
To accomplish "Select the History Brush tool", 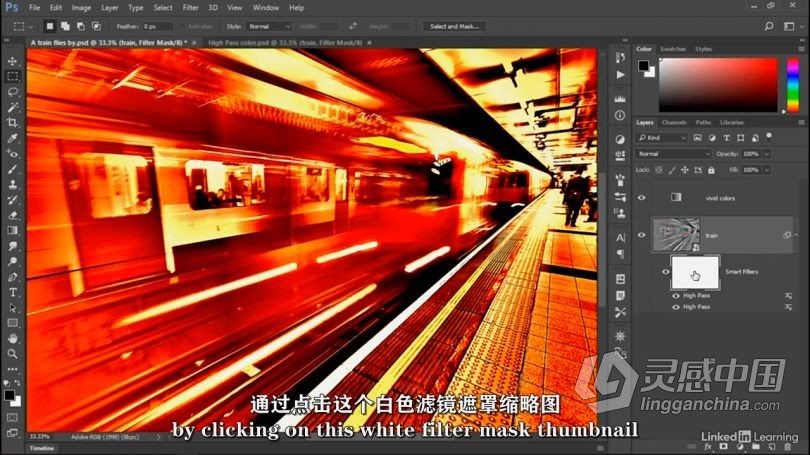I will click(12, 200).
